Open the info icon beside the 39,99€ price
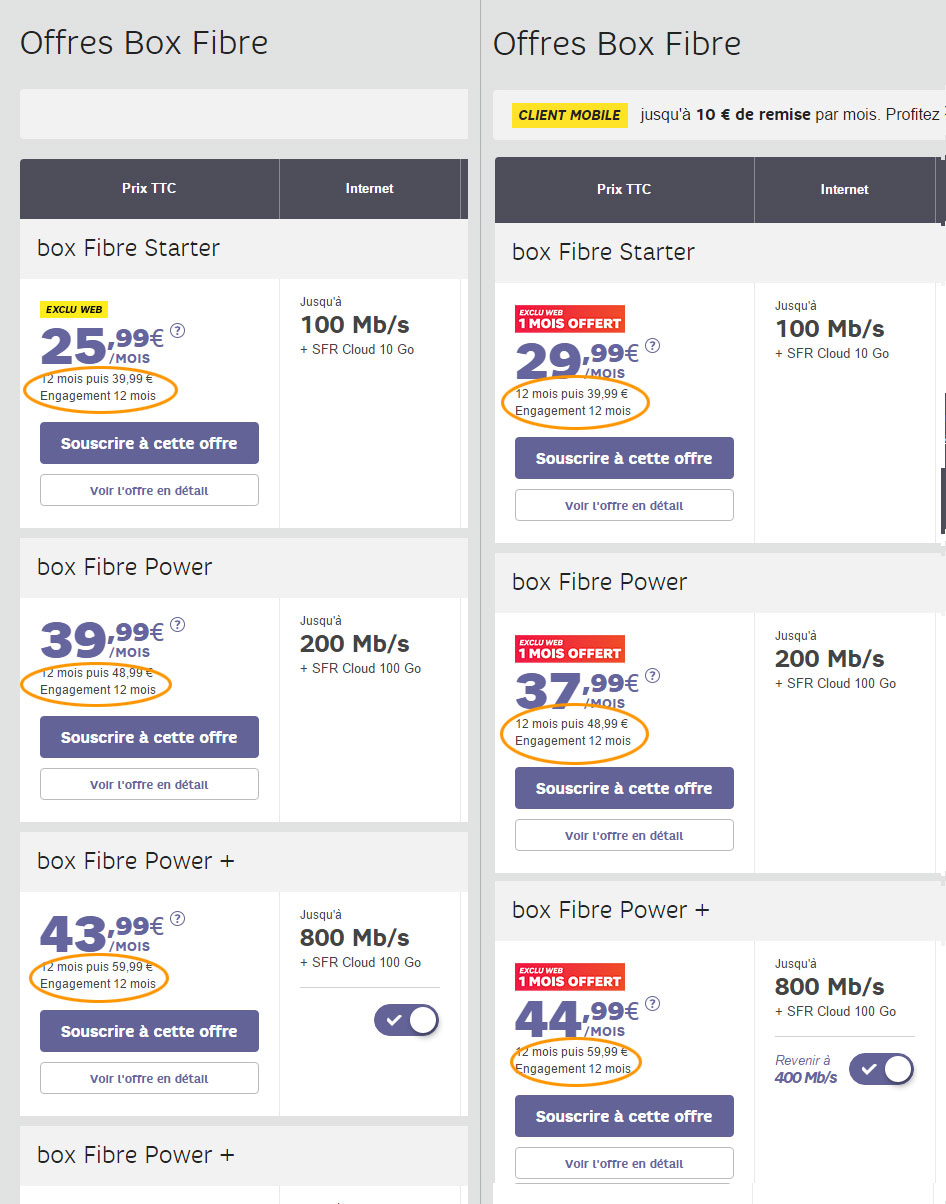This screenshot has width=946, height=1204. (178, 625)
